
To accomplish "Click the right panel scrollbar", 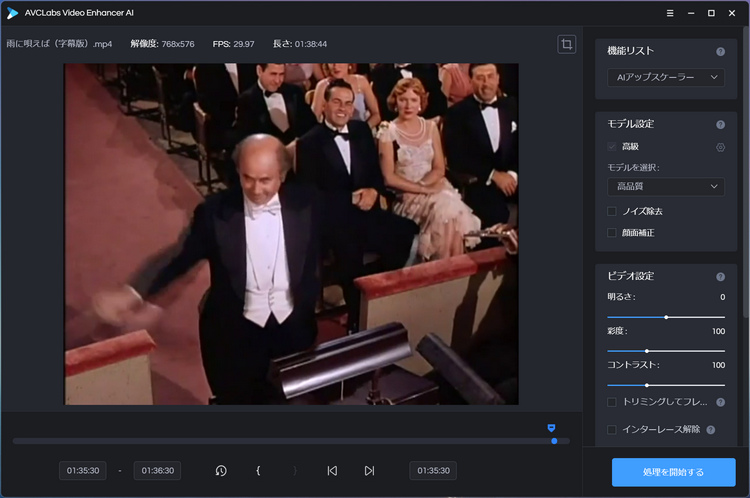I will click(746, 172).
